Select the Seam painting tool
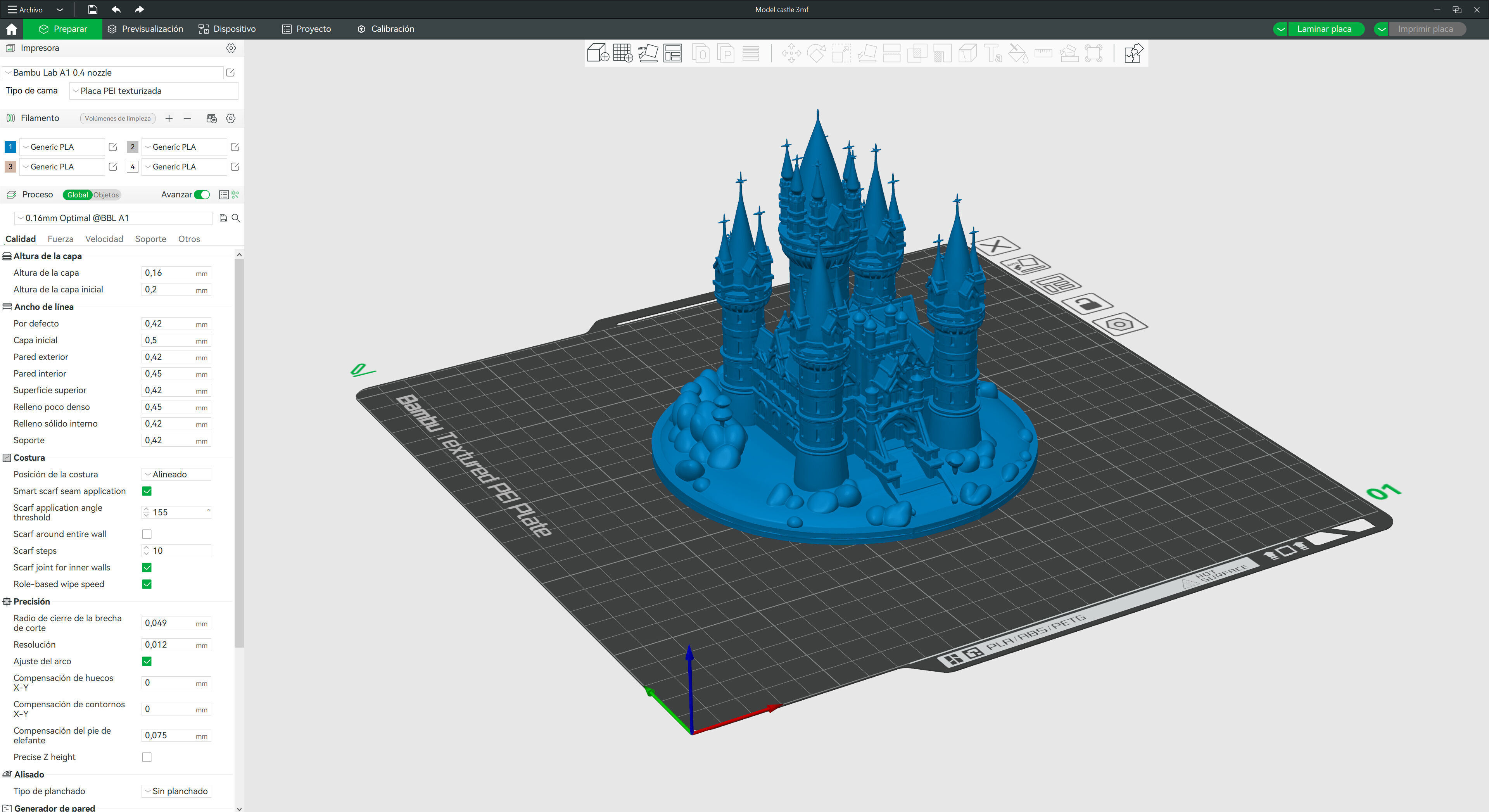The image size is (1489, 812). [967, 53]
